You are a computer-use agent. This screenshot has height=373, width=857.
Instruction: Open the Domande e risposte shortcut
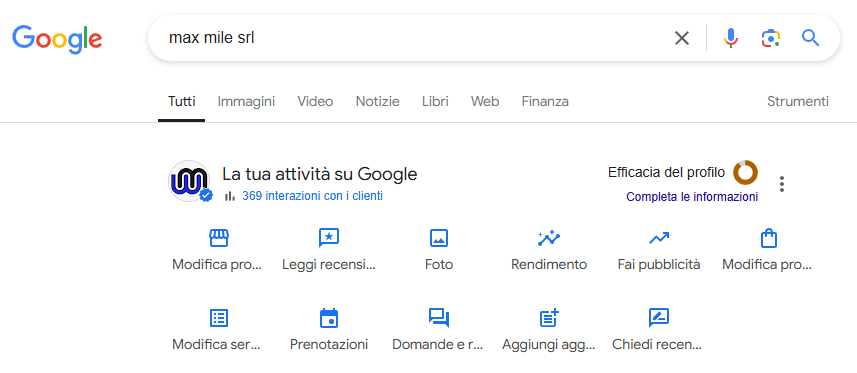click(438, 330)
